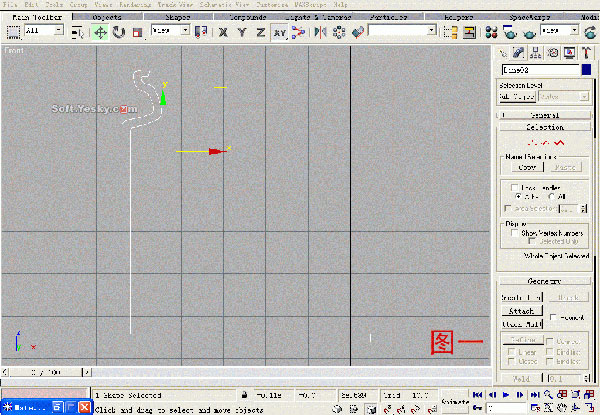Click the Render Last icon
The image size is (600, 415).
[590, 33]
